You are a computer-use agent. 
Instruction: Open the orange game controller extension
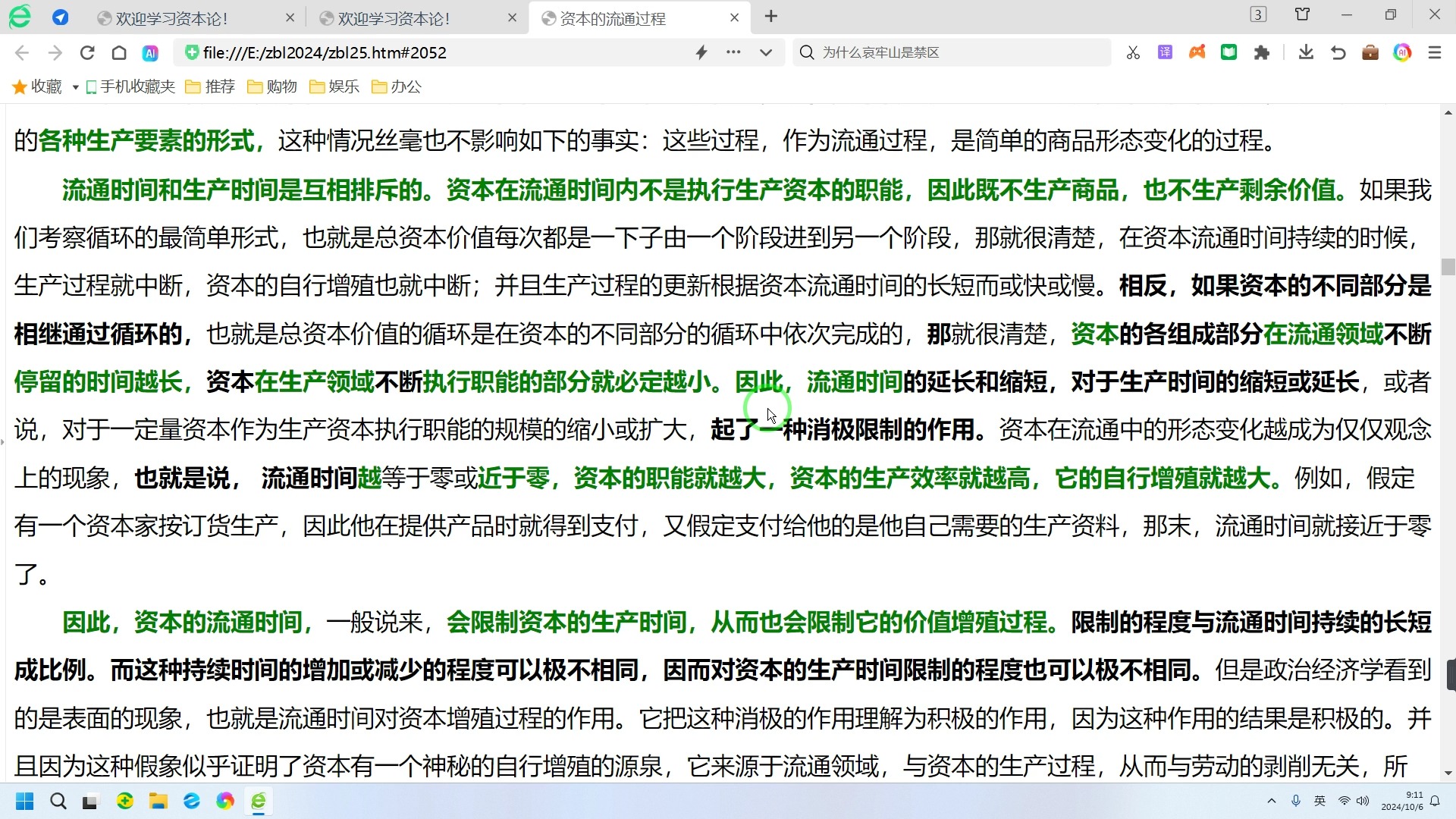1197,52
